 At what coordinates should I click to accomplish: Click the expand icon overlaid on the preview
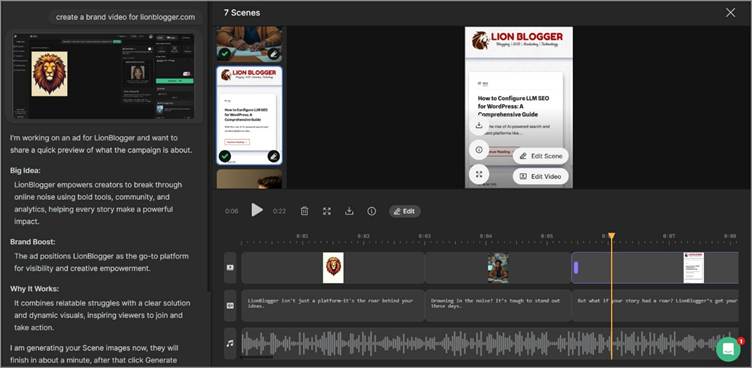click(479, 175)
